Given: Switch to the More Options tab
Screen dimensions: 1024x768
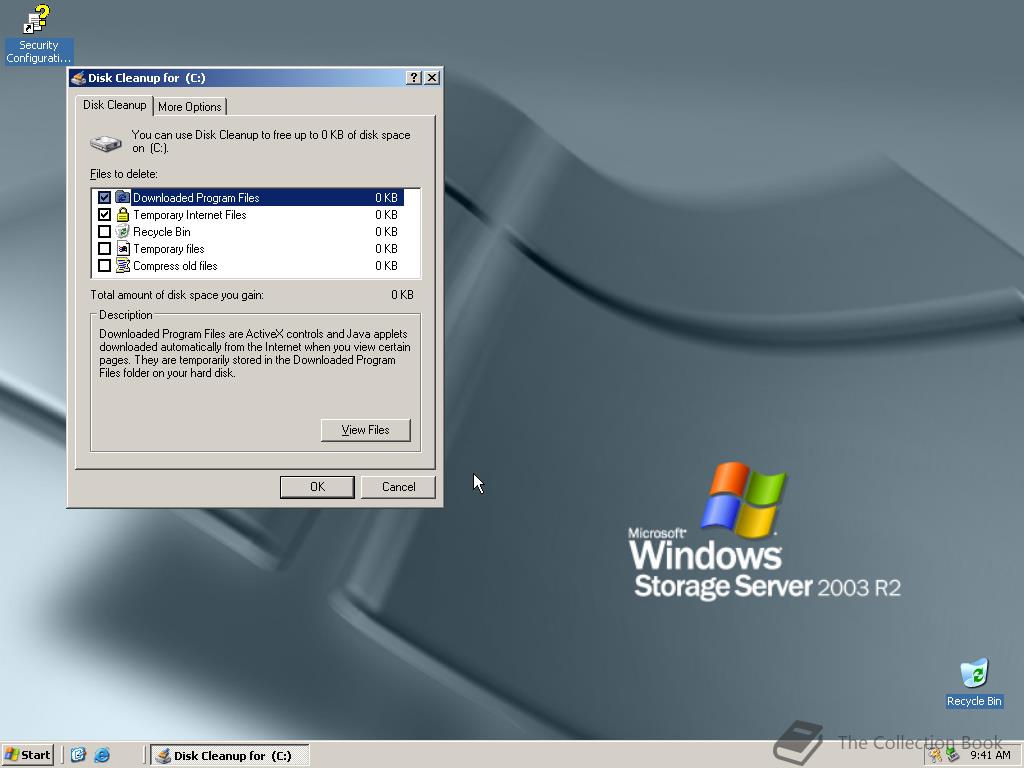Looking at the screenshot, I should click(x=190, y=106).
